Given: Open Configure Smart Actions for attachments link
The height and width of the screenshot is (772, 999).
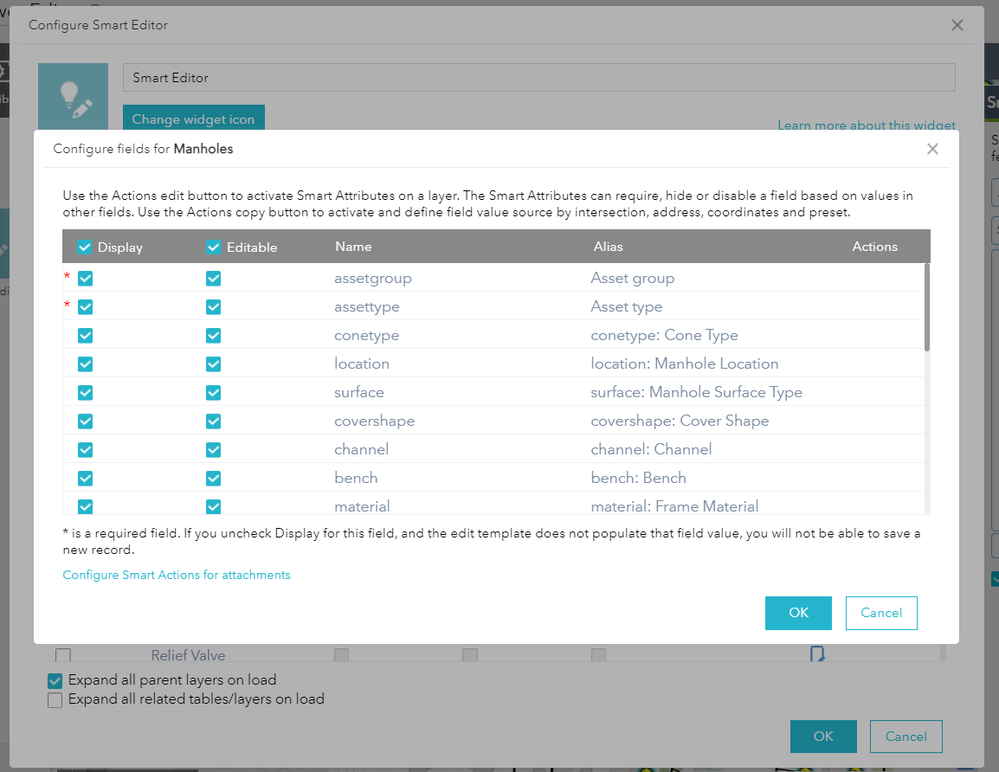Looking at the screenshot, I should click(x=176, y=575).
